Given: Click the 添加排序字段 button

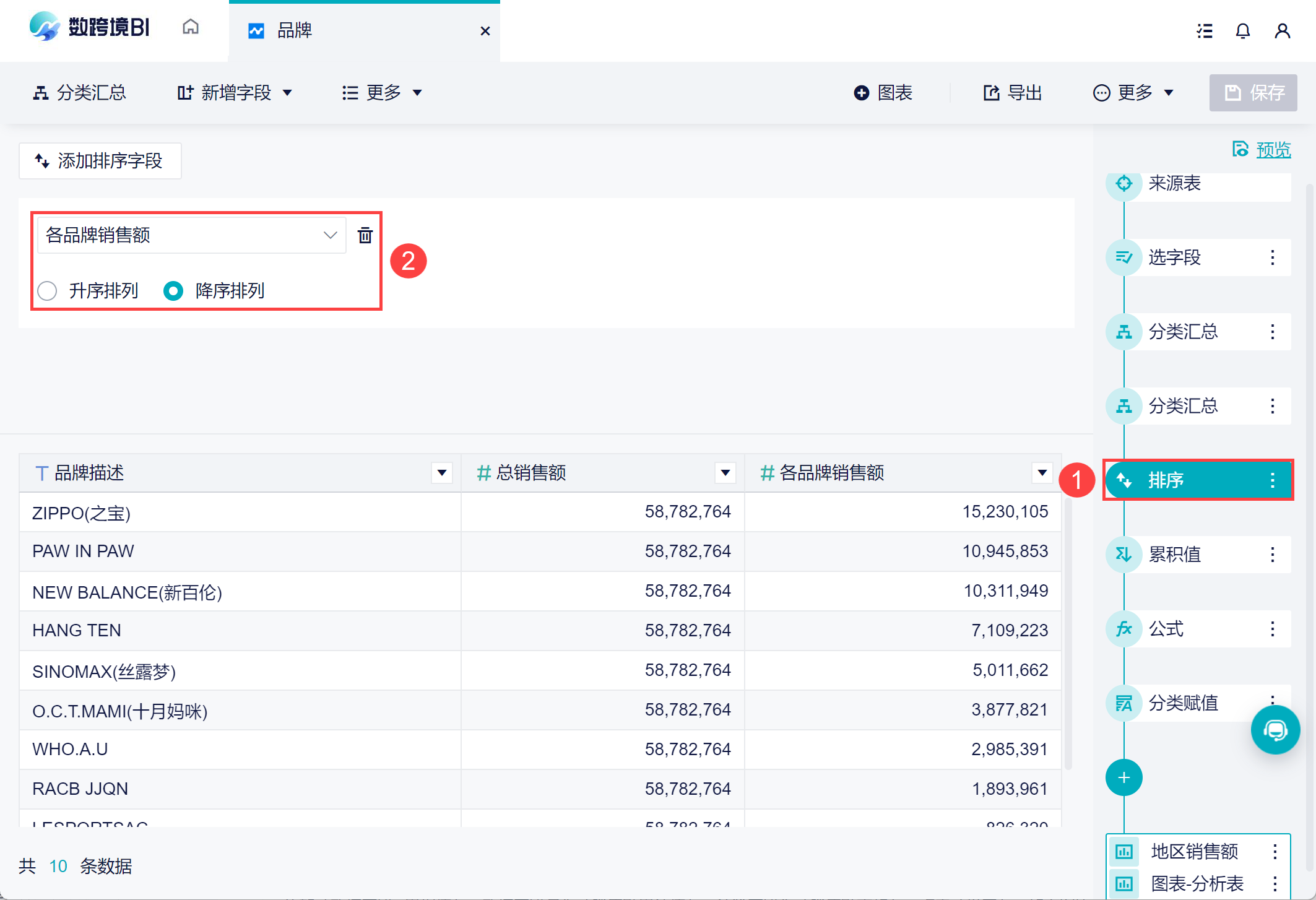Looking at the screenshot, I should coord(100,161).
